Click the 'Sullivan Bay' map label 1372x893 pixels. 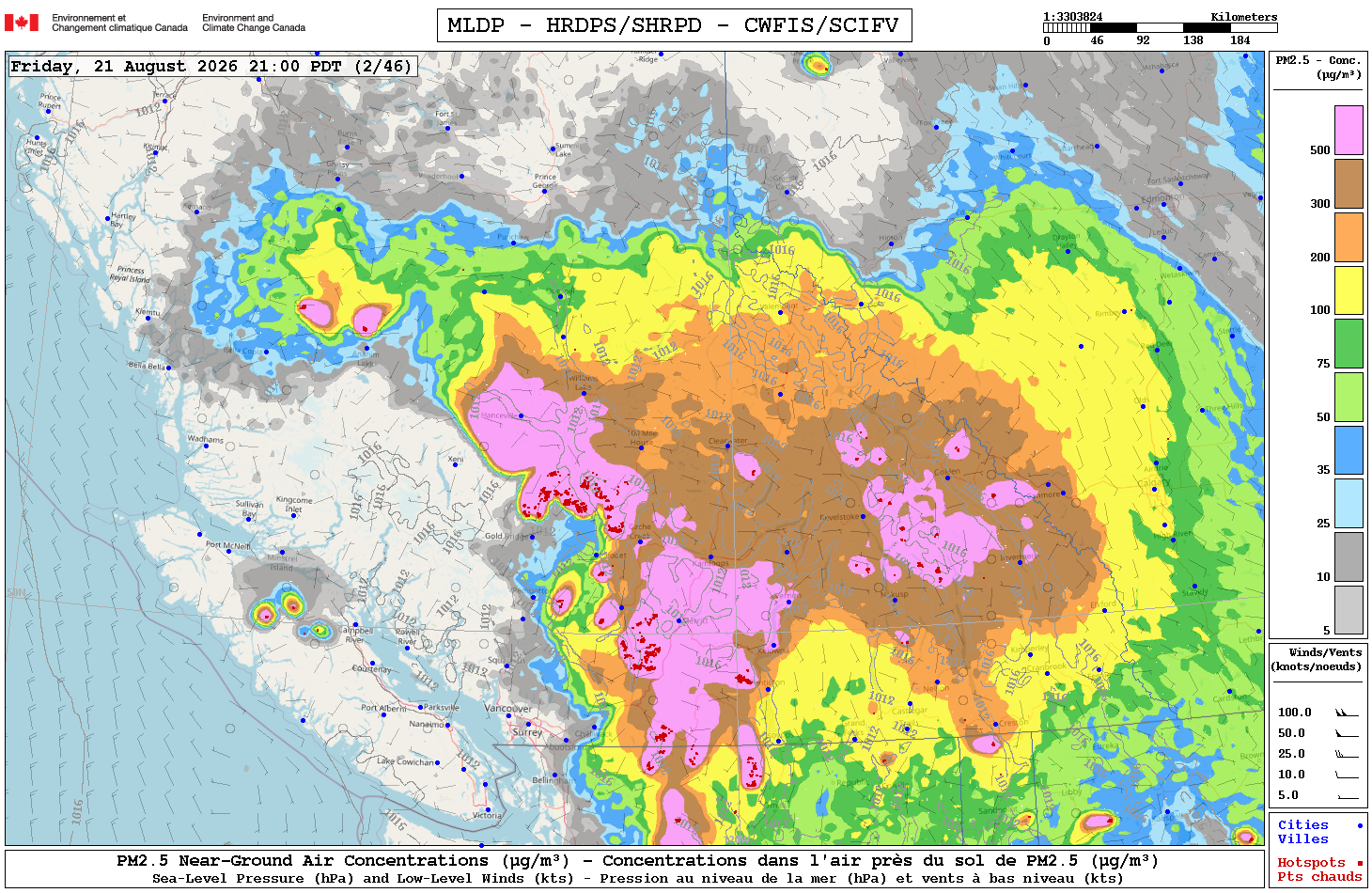click(x=249, y=509)
